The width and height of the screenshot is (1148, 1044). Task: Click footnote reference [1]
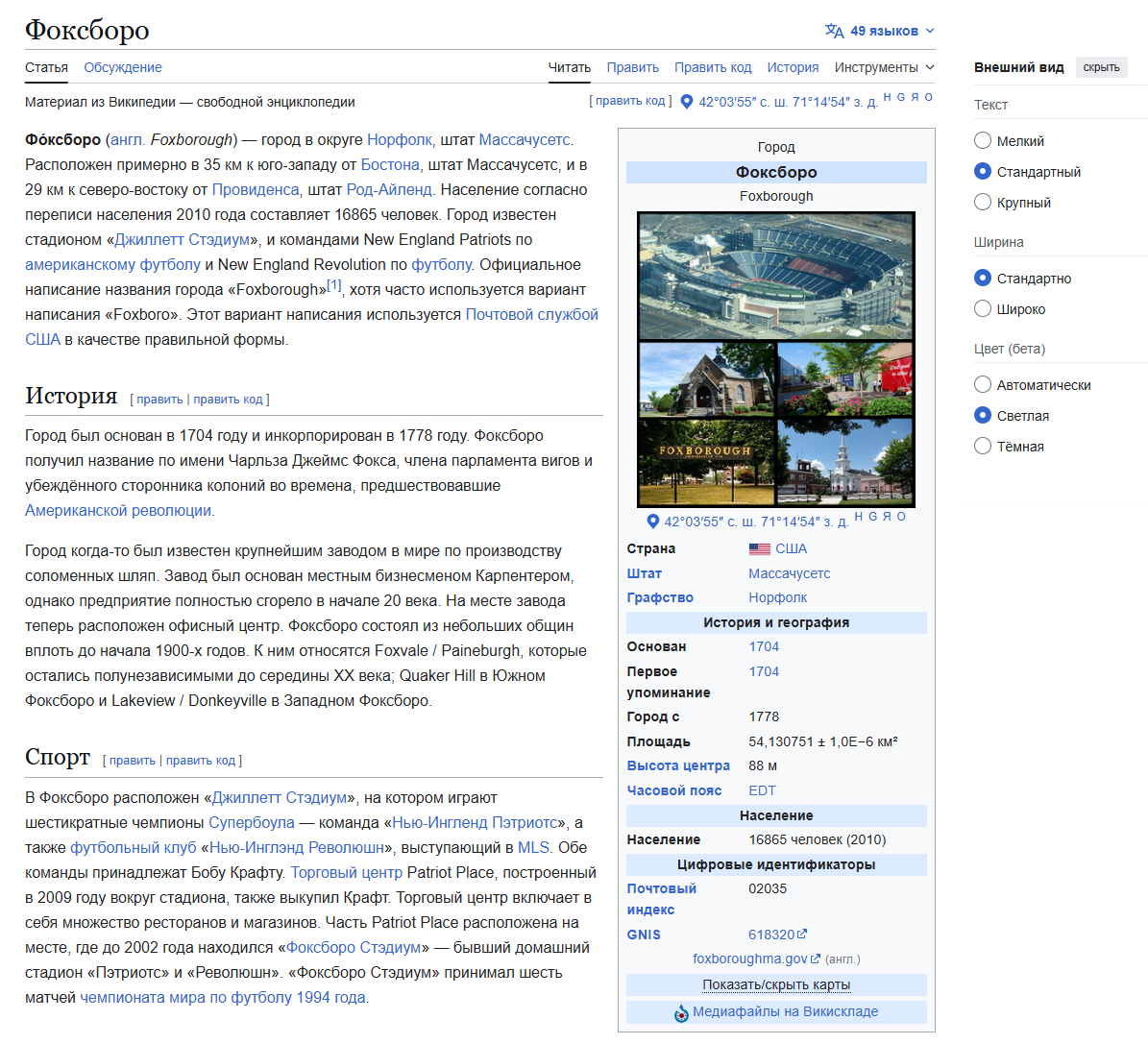[x=334, y=285]
